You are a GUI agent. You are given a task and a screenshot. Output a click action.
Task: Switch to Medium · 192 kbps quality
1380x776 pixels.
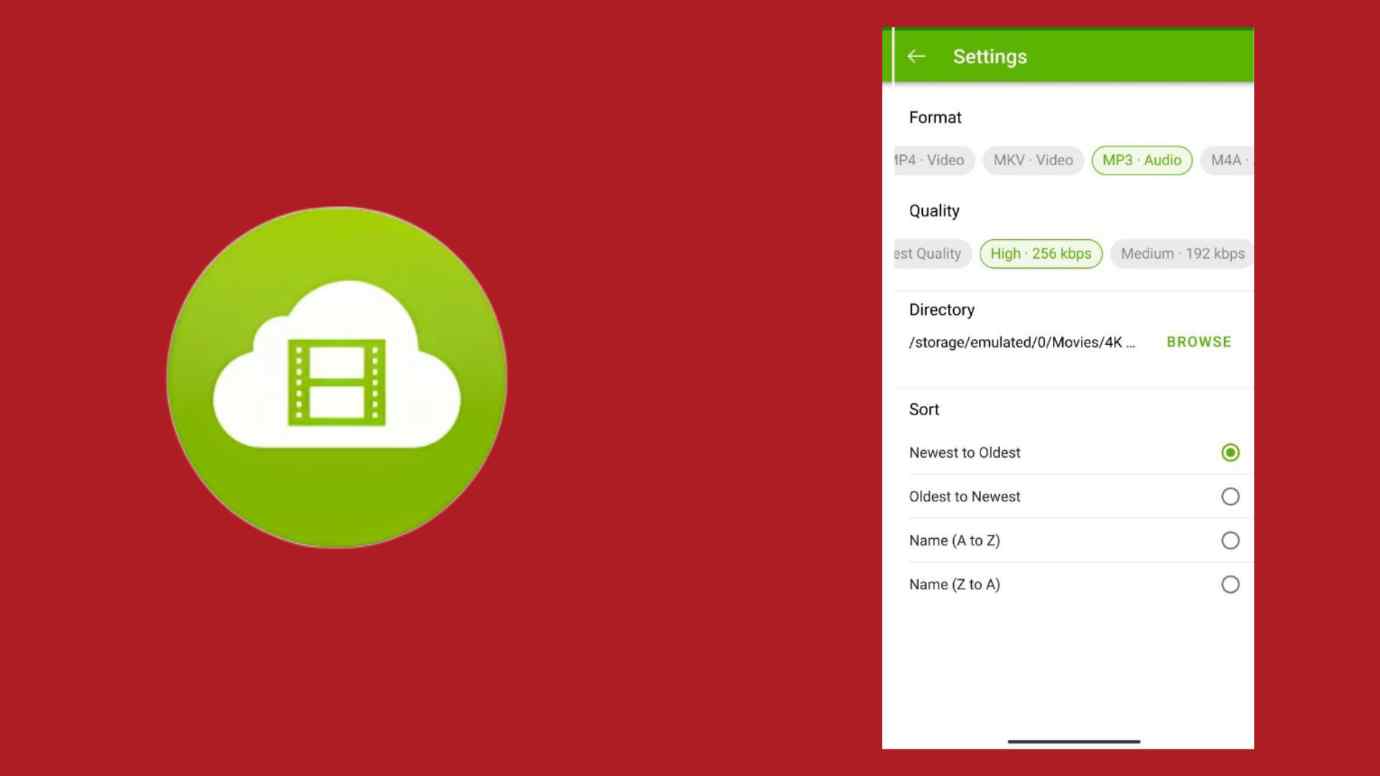click(1182, 254)
